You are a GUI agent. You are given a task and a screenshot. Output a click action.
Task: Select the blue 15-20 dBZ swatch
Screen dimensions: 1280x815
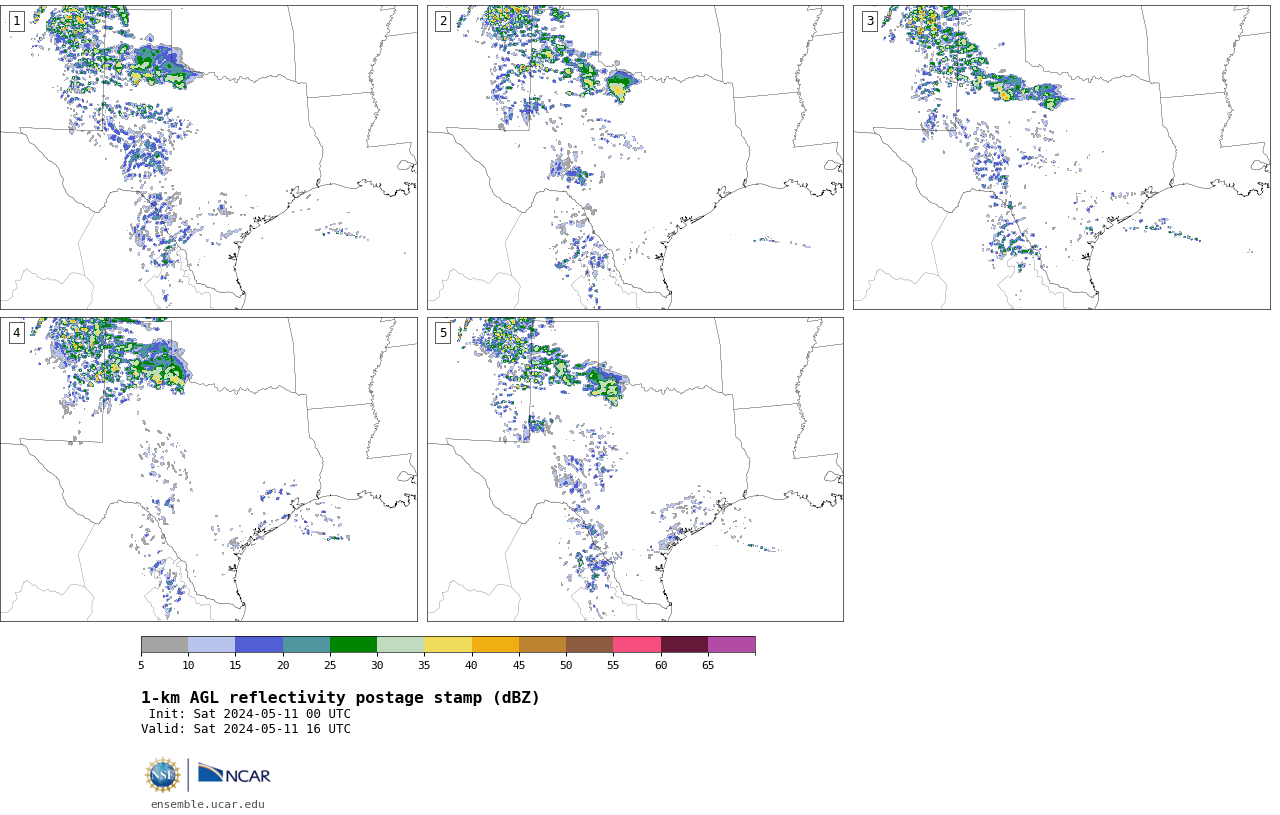coord(259,644)
